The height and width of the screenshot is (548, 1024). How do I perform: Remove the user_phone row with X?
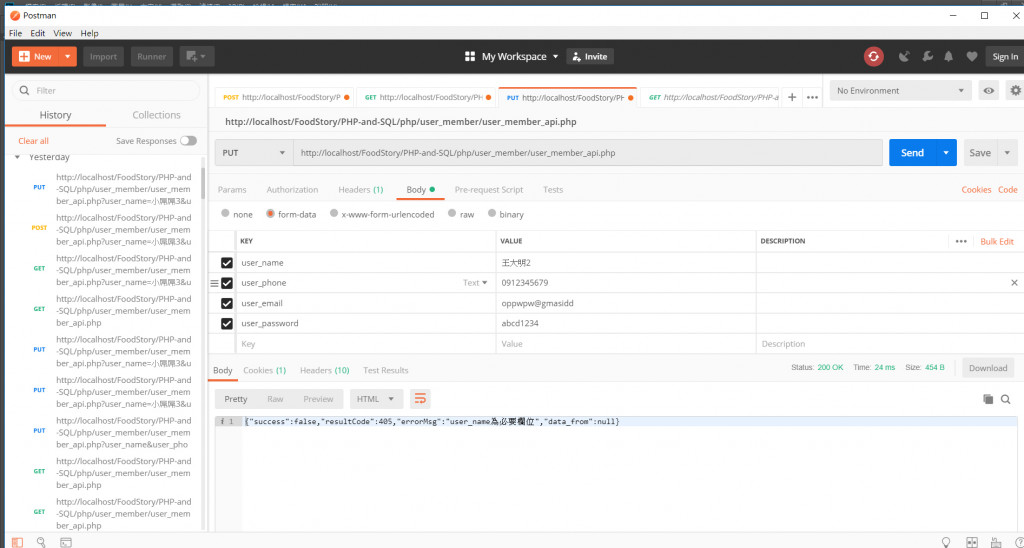(x=1014, y=283)
